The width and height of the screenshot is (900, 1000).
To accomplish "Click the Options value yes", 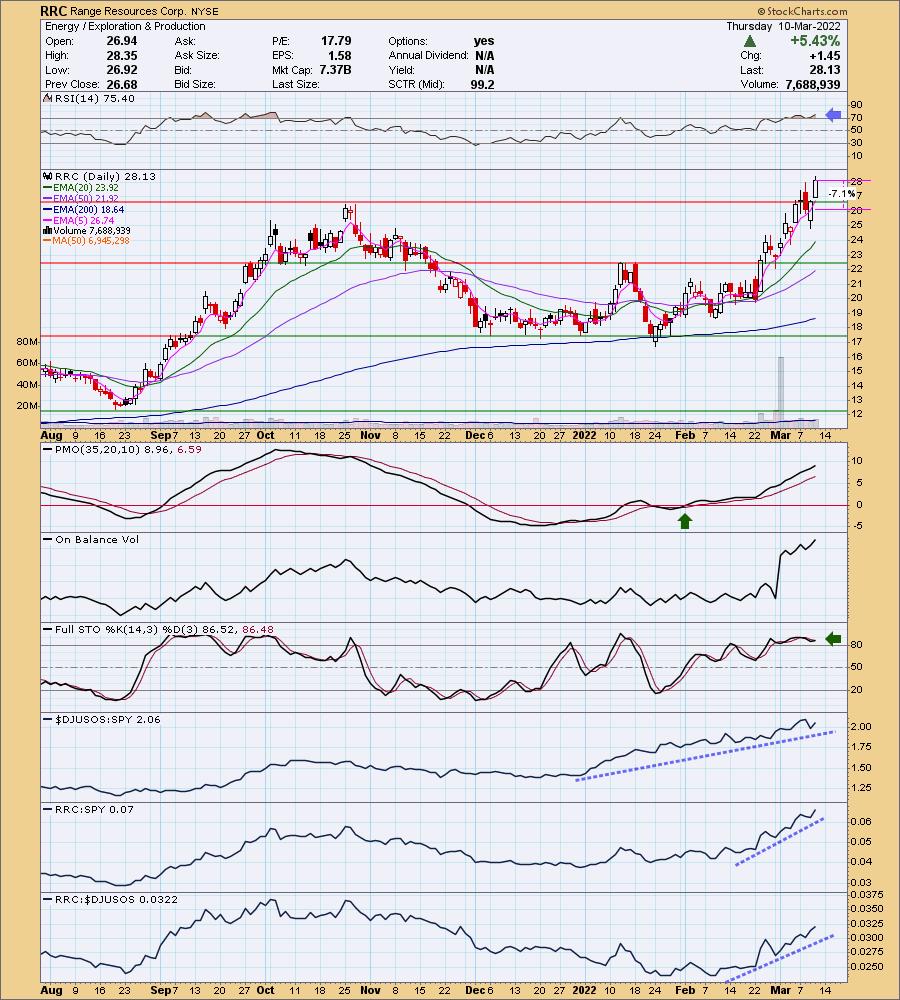I will 484,41.
